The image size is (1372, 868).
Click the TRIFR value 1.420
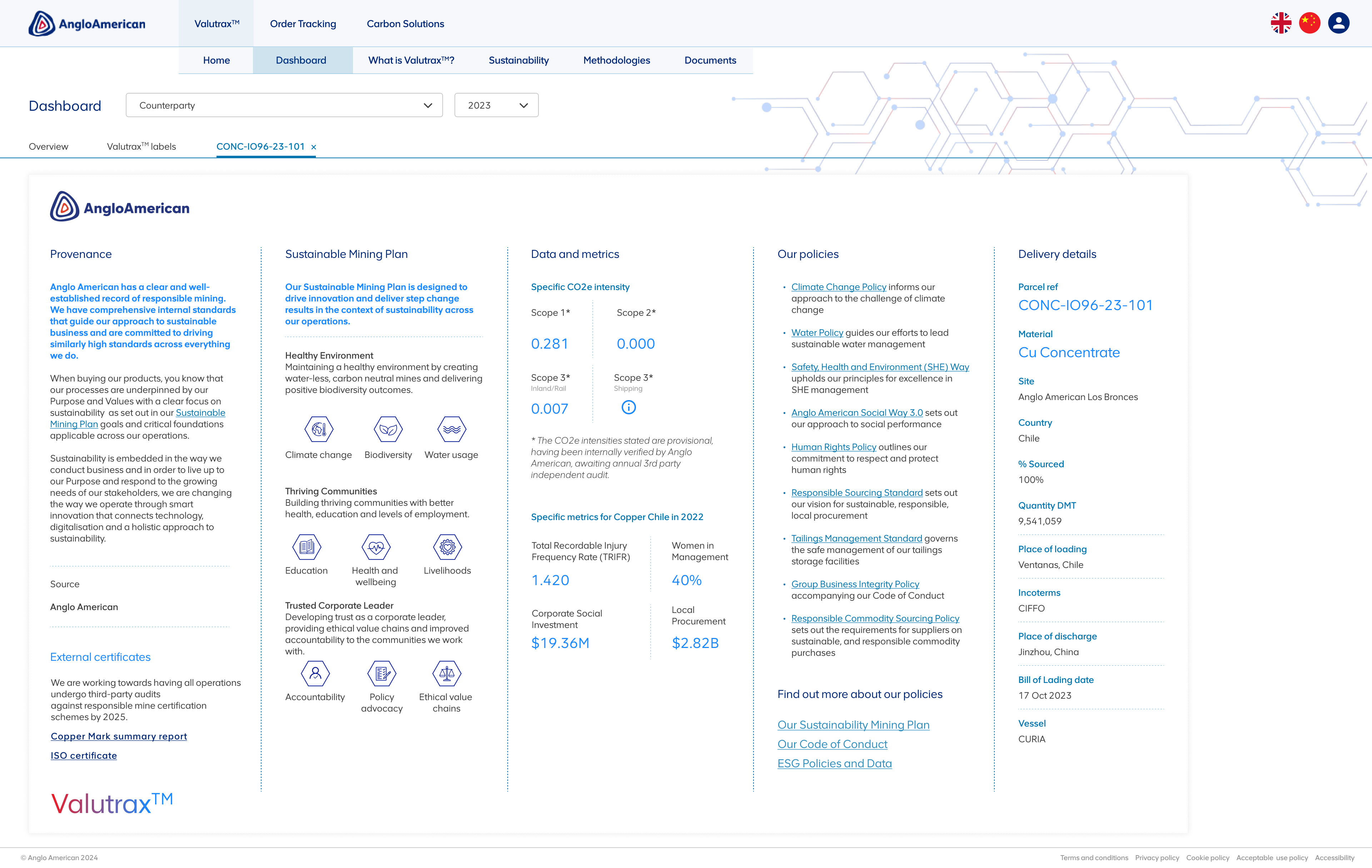(x=550, y=580)
